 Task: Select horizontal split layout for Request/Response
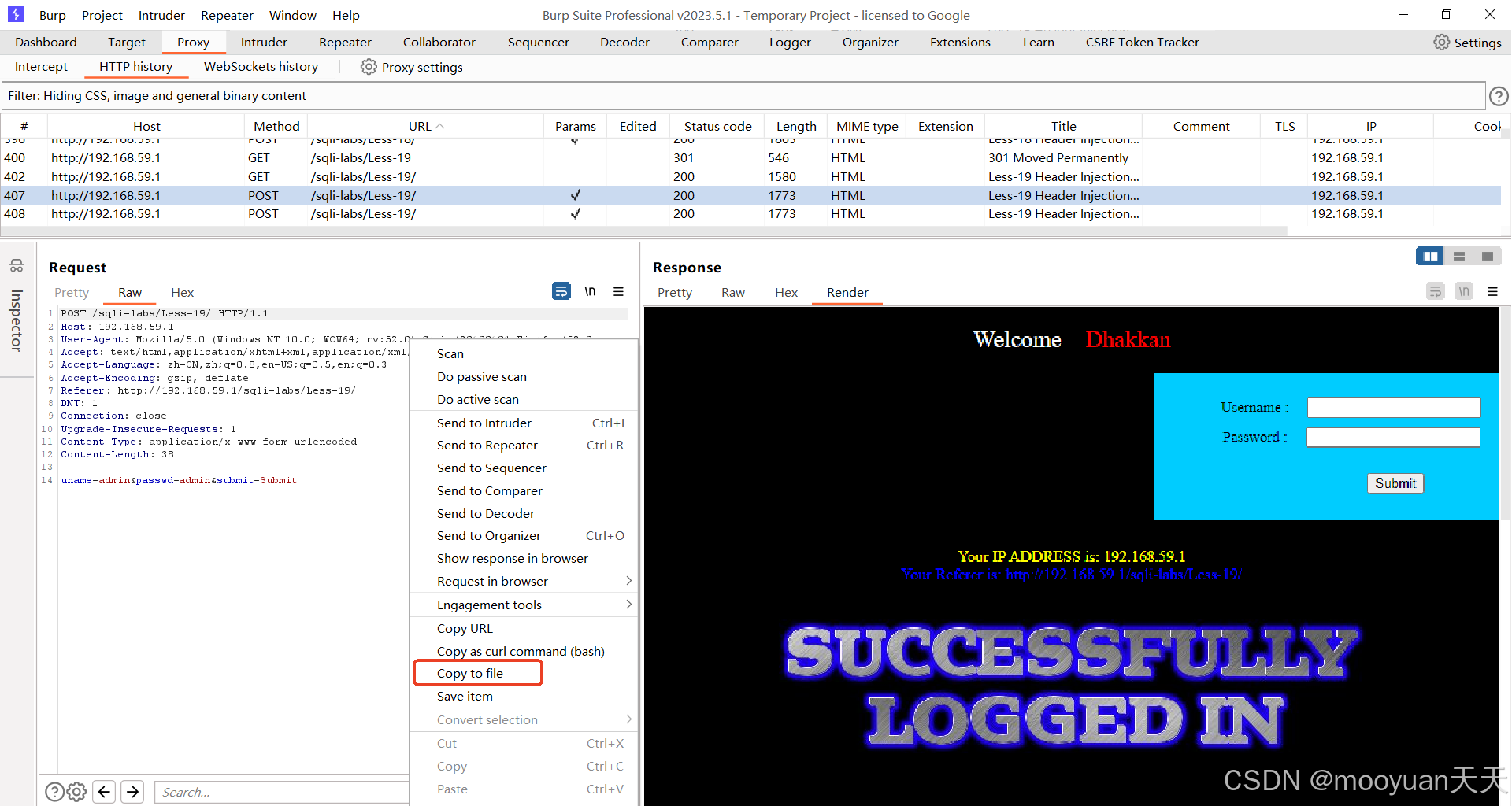coord(1461,256)
